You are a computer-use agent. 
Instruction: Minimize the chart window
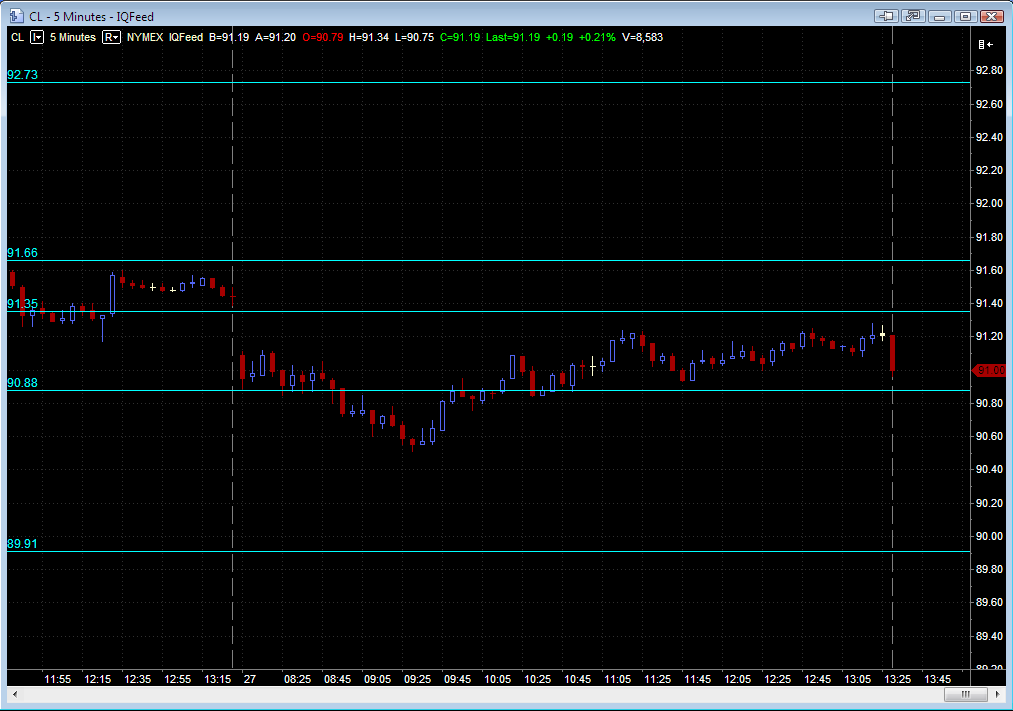[x=939, y=16]
